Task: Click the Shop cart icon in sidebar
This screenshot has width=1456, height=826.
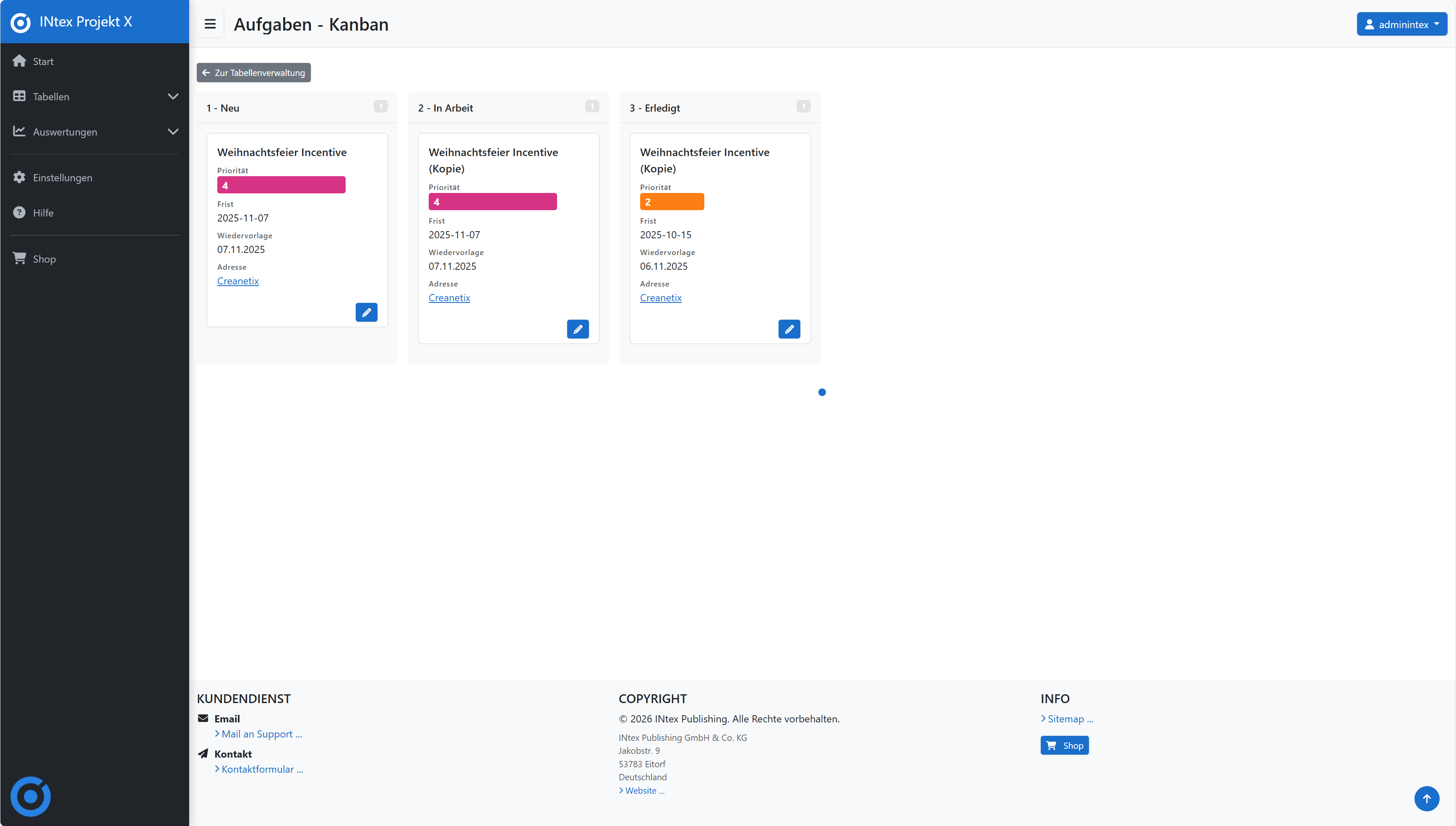Action: pos(19,259)
